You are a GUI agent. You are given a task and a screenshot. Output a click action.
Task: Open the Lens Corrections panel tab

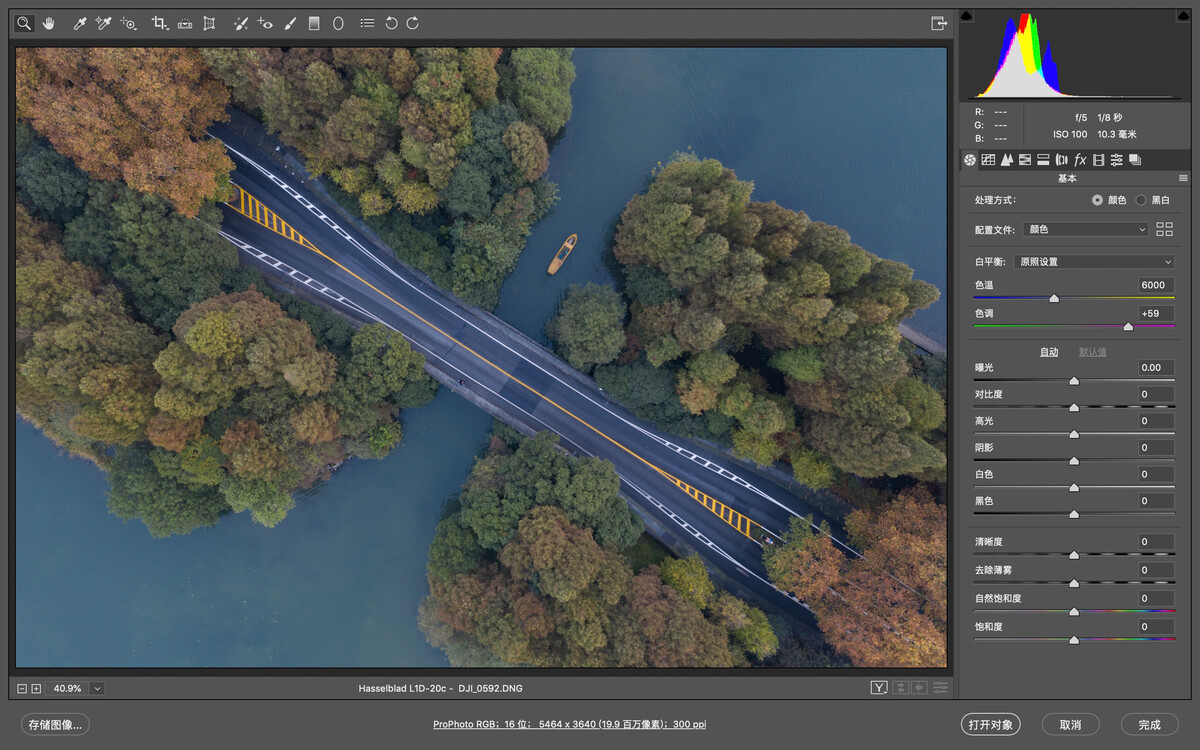[1061, 160]
